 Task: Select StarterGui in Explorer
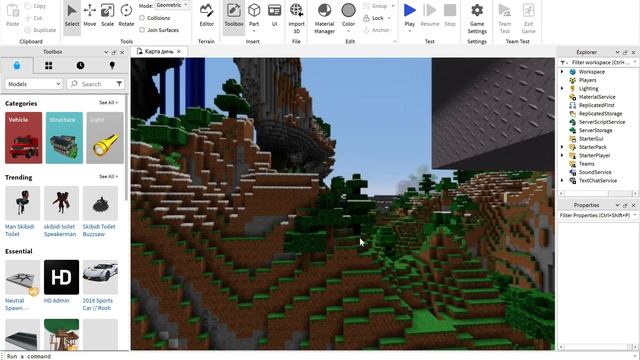tap(591, 138)
